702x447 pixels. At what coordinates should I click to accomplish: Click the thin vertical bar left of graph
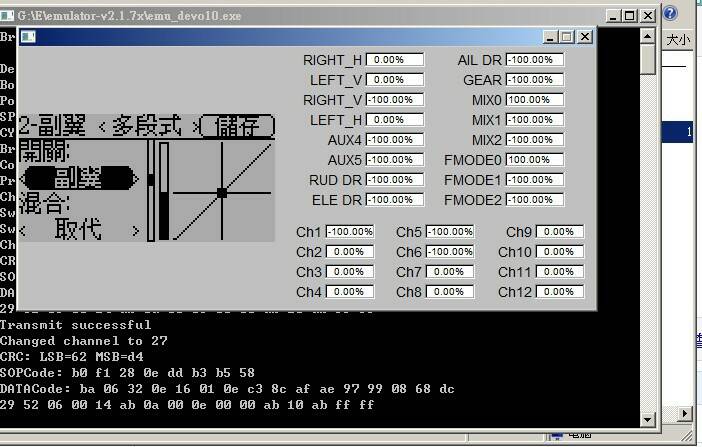[x=151, y=190]
